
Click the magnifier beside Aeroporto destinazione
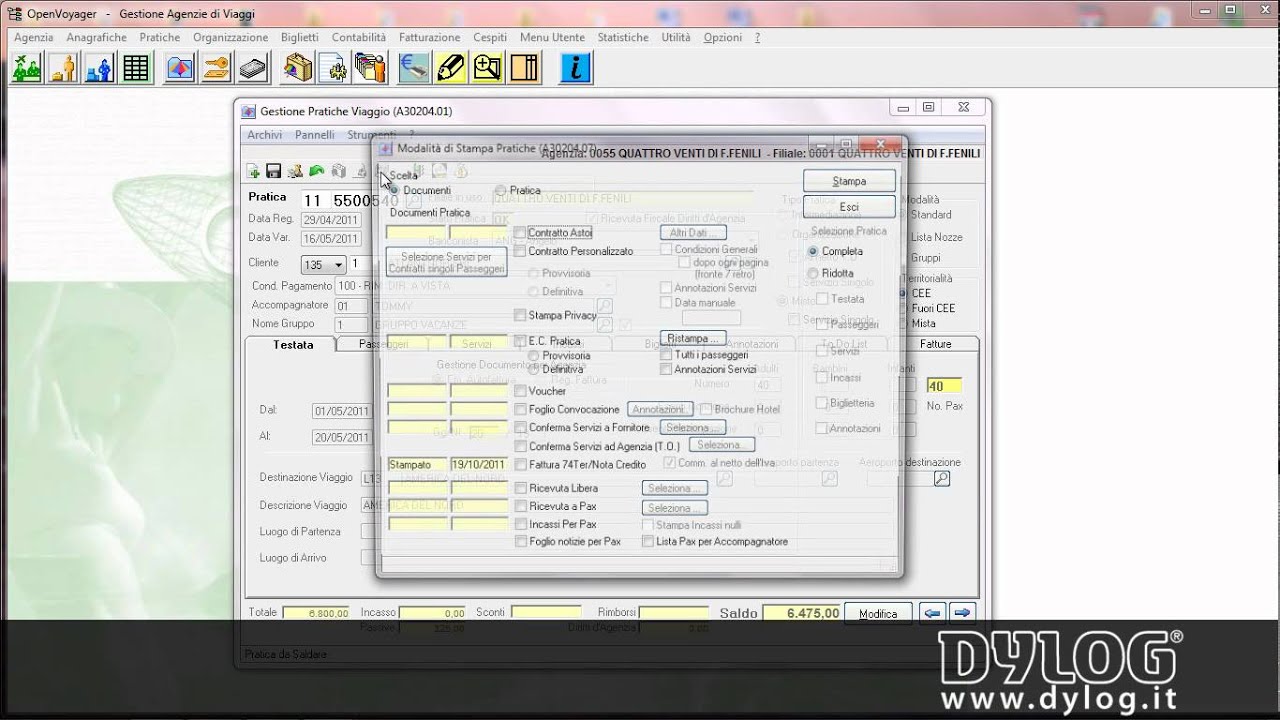click(x=942, y=479)
